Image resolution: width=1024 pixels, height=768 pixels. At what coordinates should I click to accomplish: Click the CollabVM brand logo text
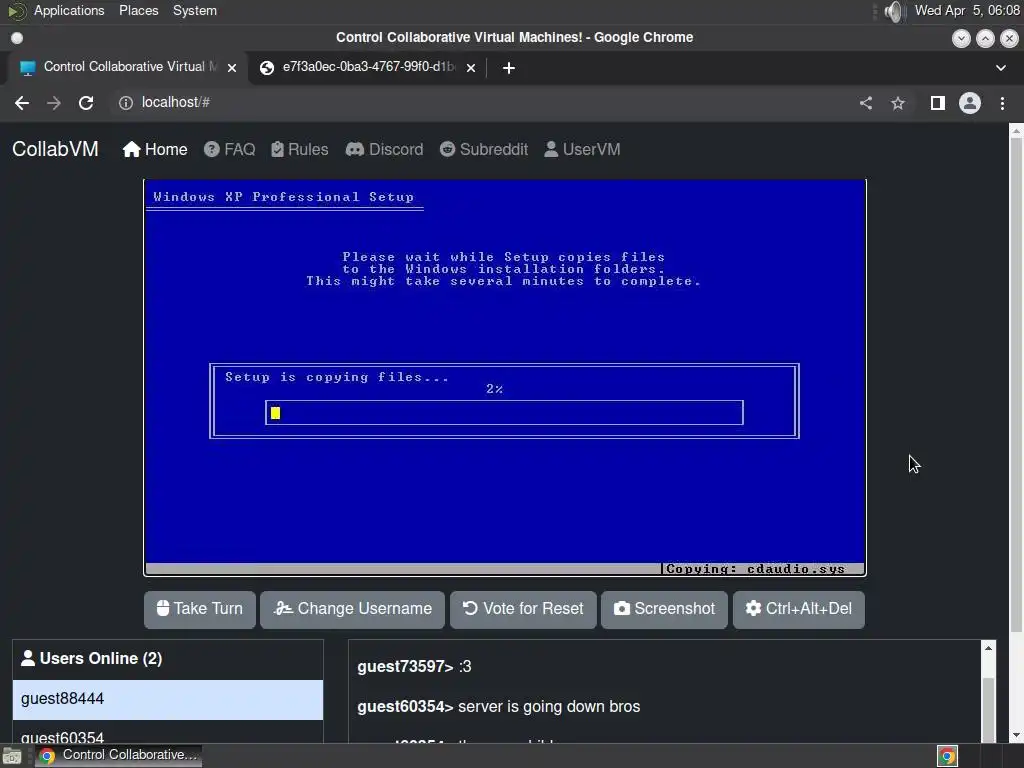pyautogui.click(x=56, y=149)
